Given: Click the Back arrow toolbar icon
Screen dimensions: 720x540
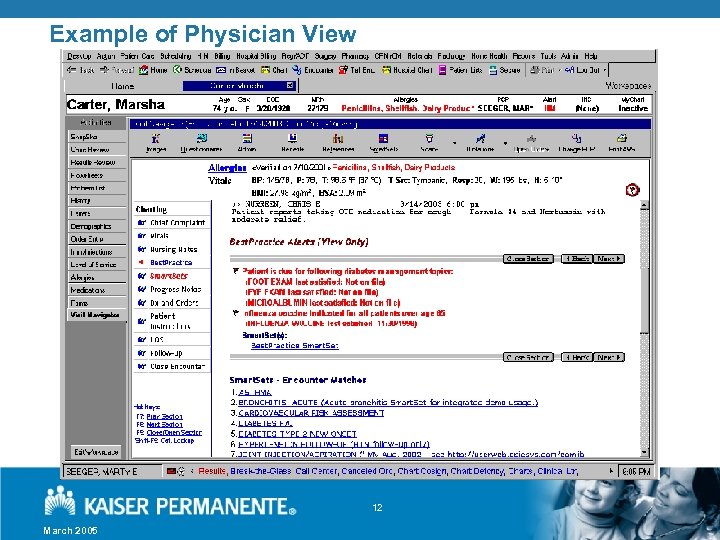Looking at the screenshot, I should tap(71, 70).
